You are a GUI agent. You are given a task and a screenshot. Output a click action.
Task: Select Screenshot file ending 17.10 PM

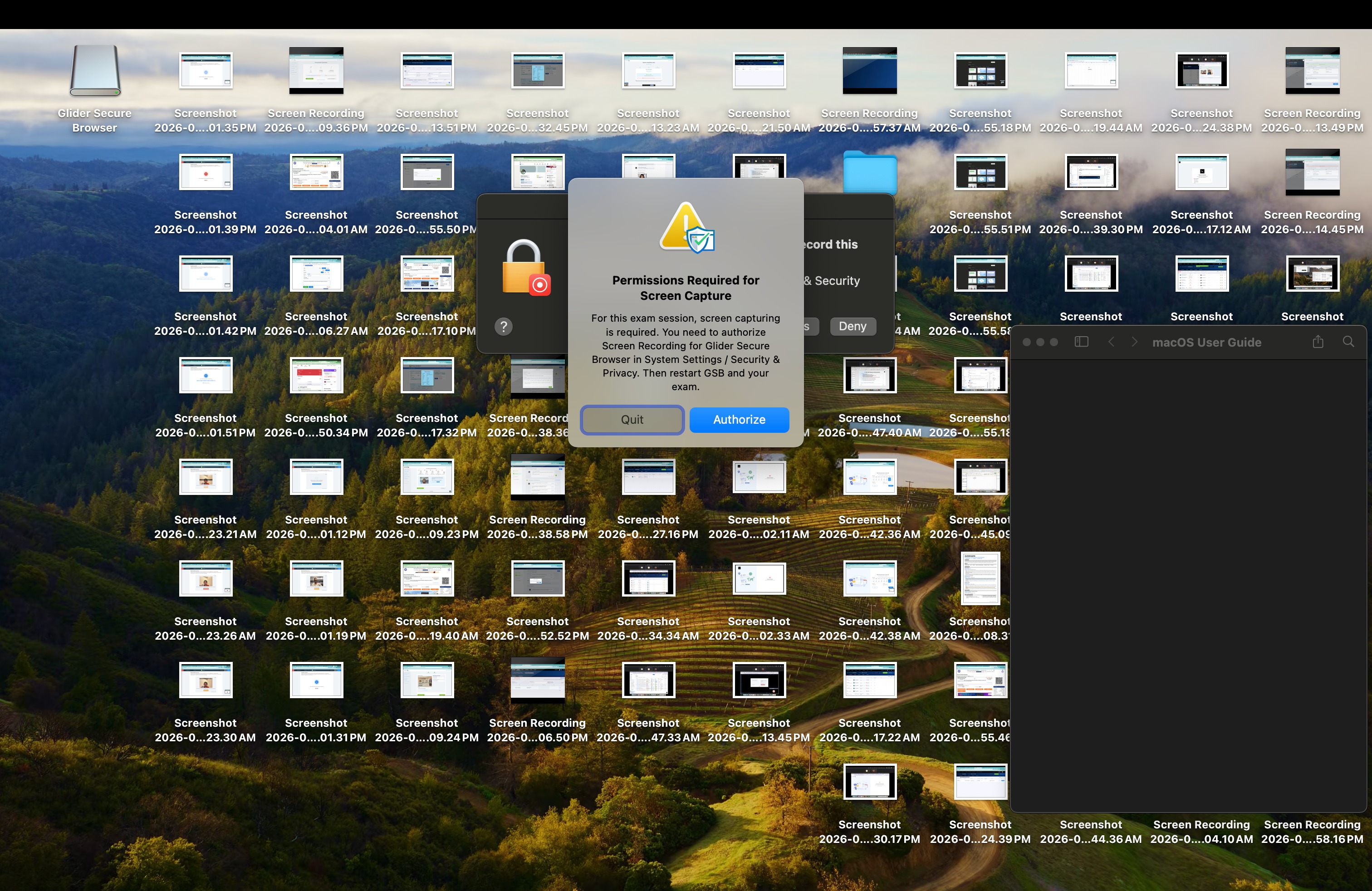[427, 273]
